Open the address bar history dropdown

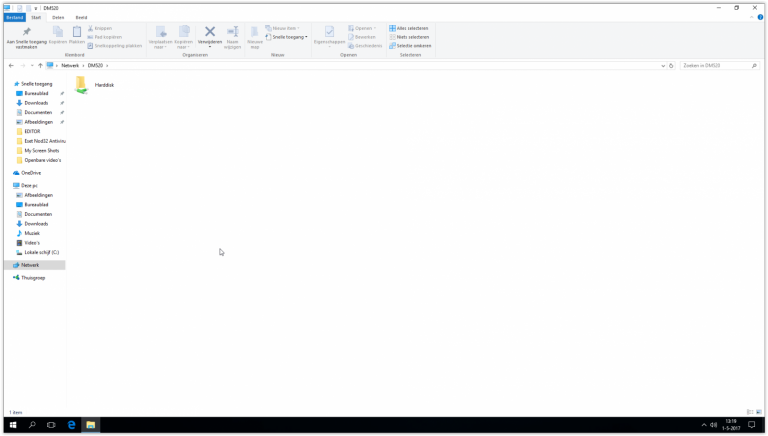coord(662,65)
